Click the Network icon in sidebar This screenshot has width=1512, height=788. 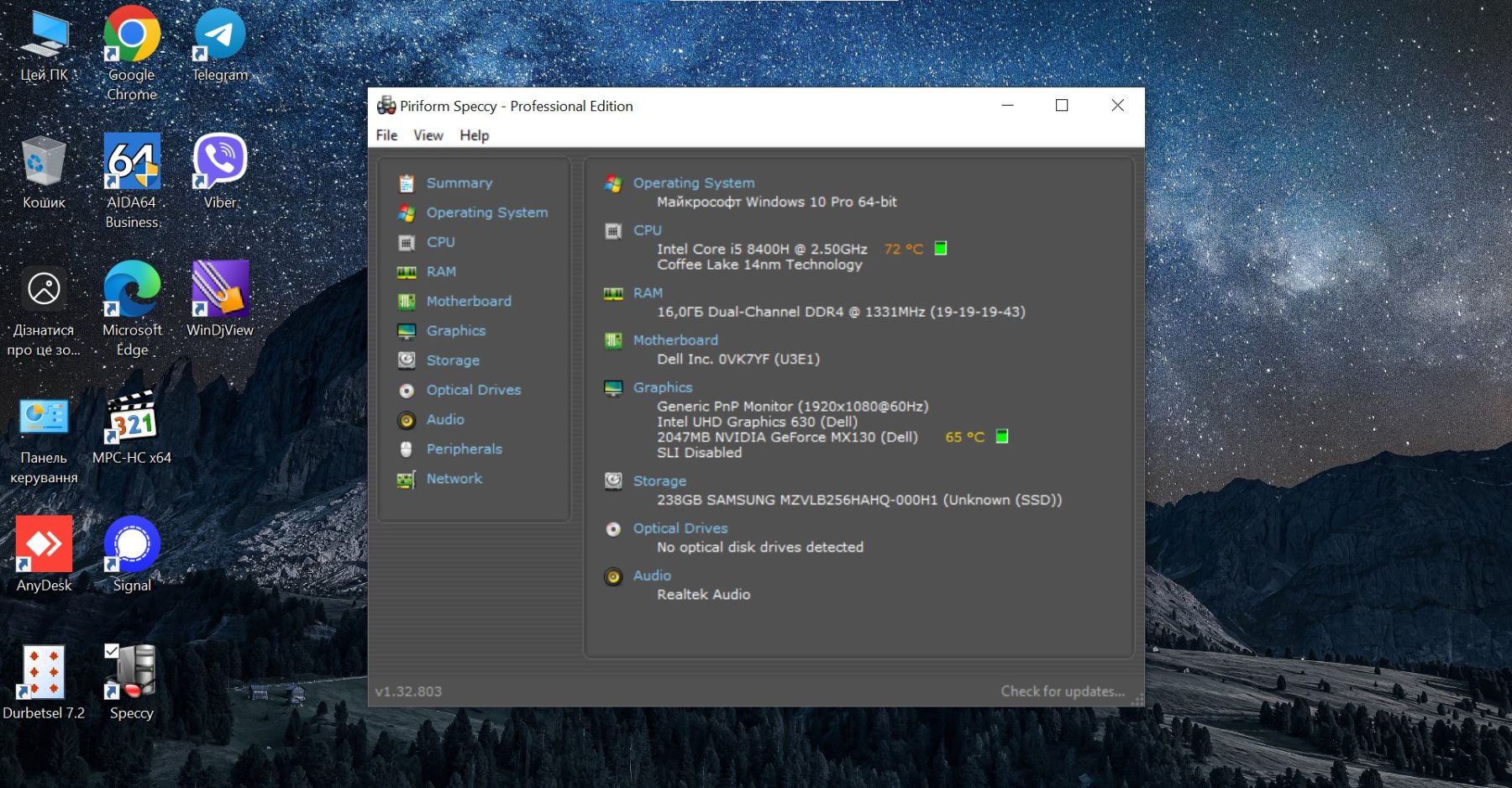pyautogui.click(x=407, y=480)
